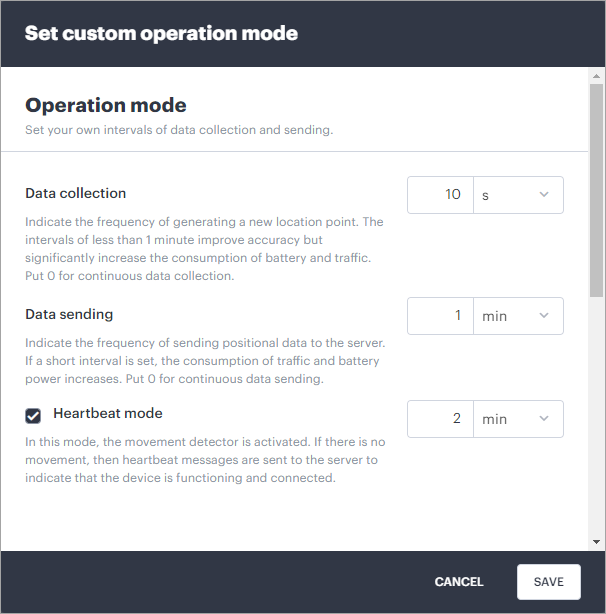606x614 pixels.
Task: Toggle the Heartbeat mode checkbox
Action: pos(33,415)
